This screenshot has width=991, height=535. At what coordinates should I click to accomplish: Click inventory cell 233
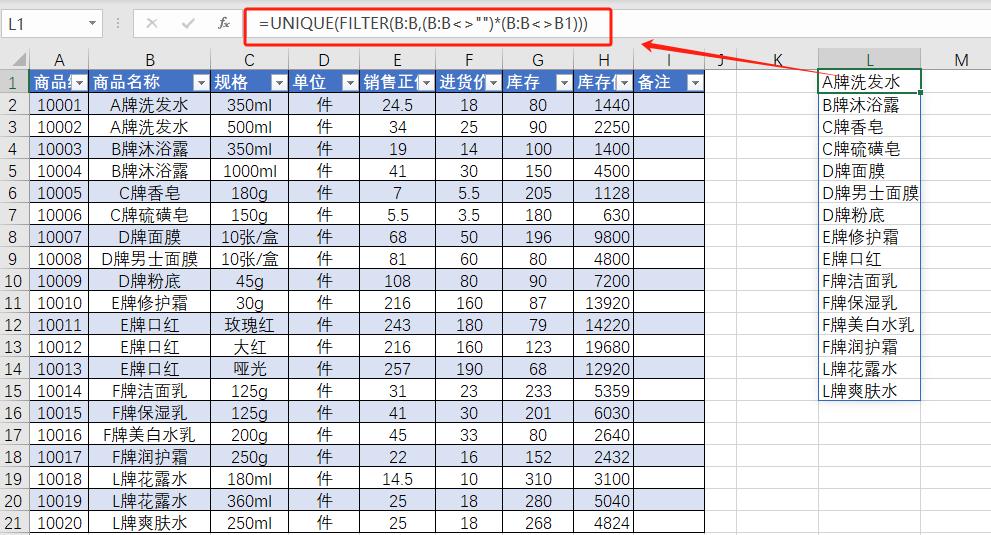point(538,391)
